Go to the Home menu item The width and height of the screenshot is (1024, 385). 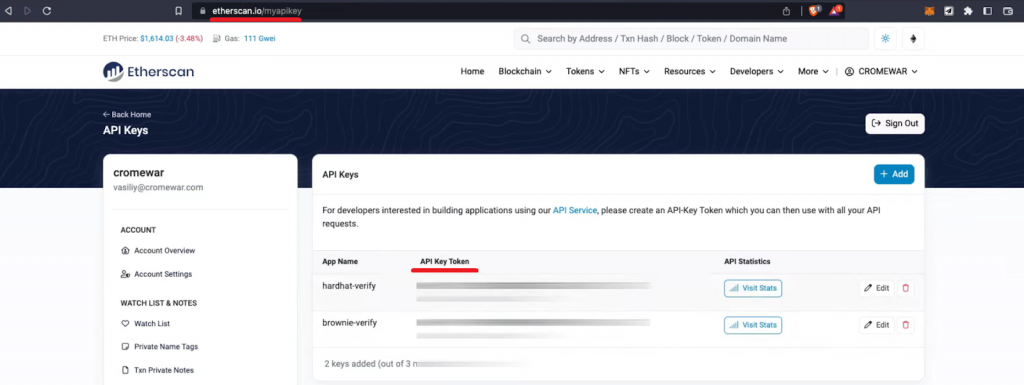click(x=472, y=71)
